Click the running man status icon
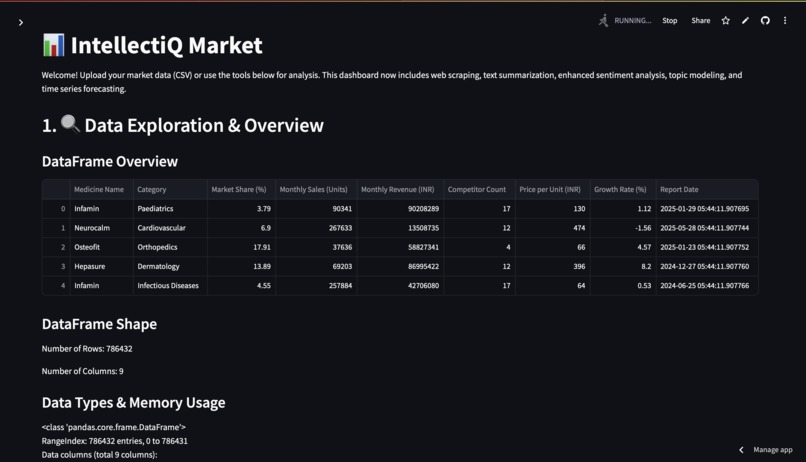 603,21
